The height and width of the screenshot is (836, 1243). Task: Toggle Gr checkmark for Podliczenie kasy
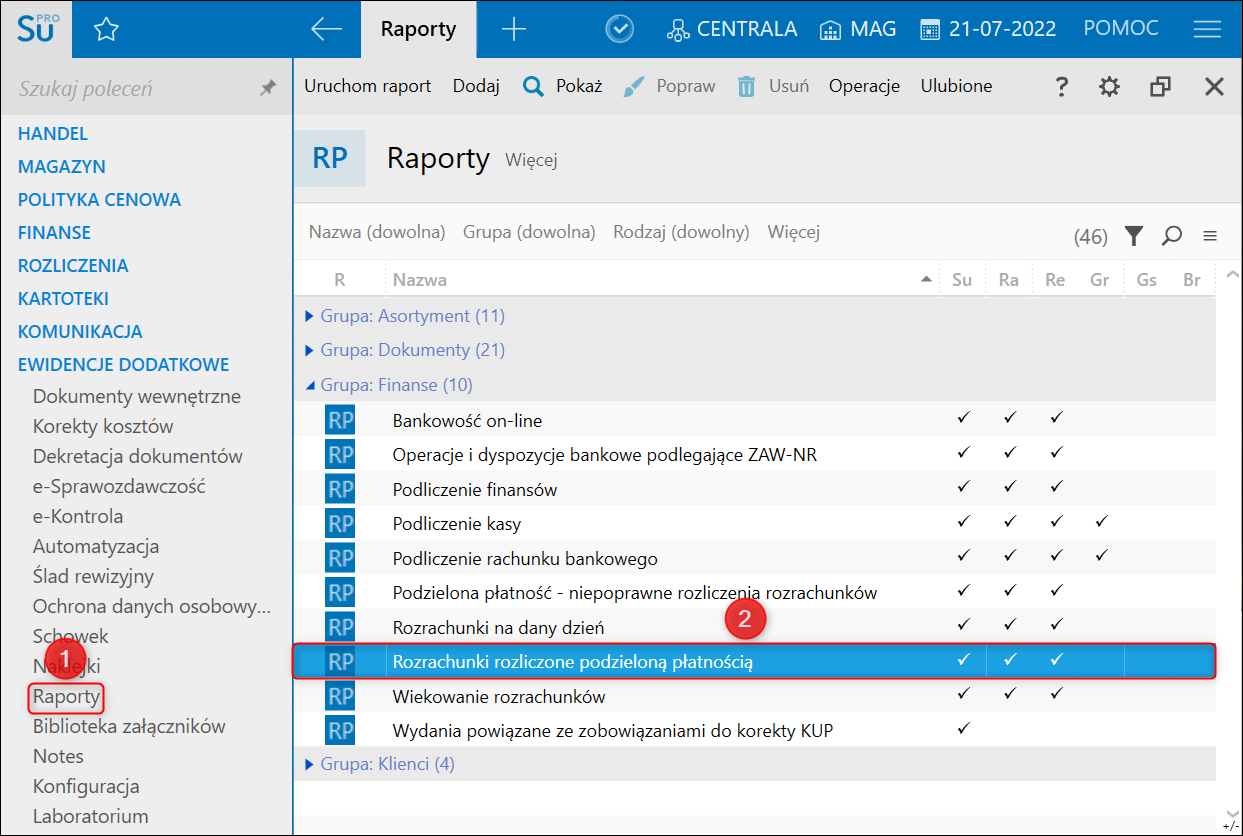1101,523
